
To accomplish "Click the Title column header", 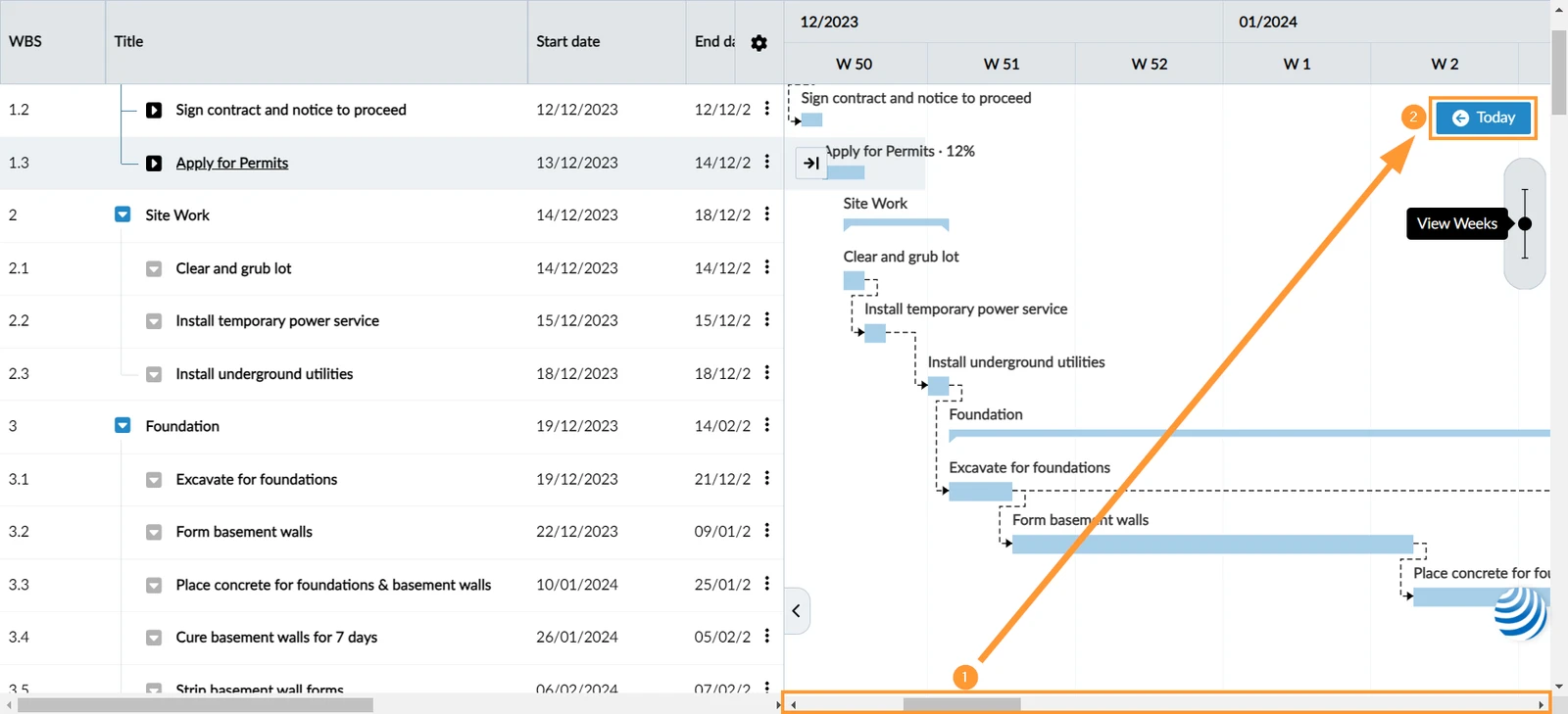I will tap(128, 41).
